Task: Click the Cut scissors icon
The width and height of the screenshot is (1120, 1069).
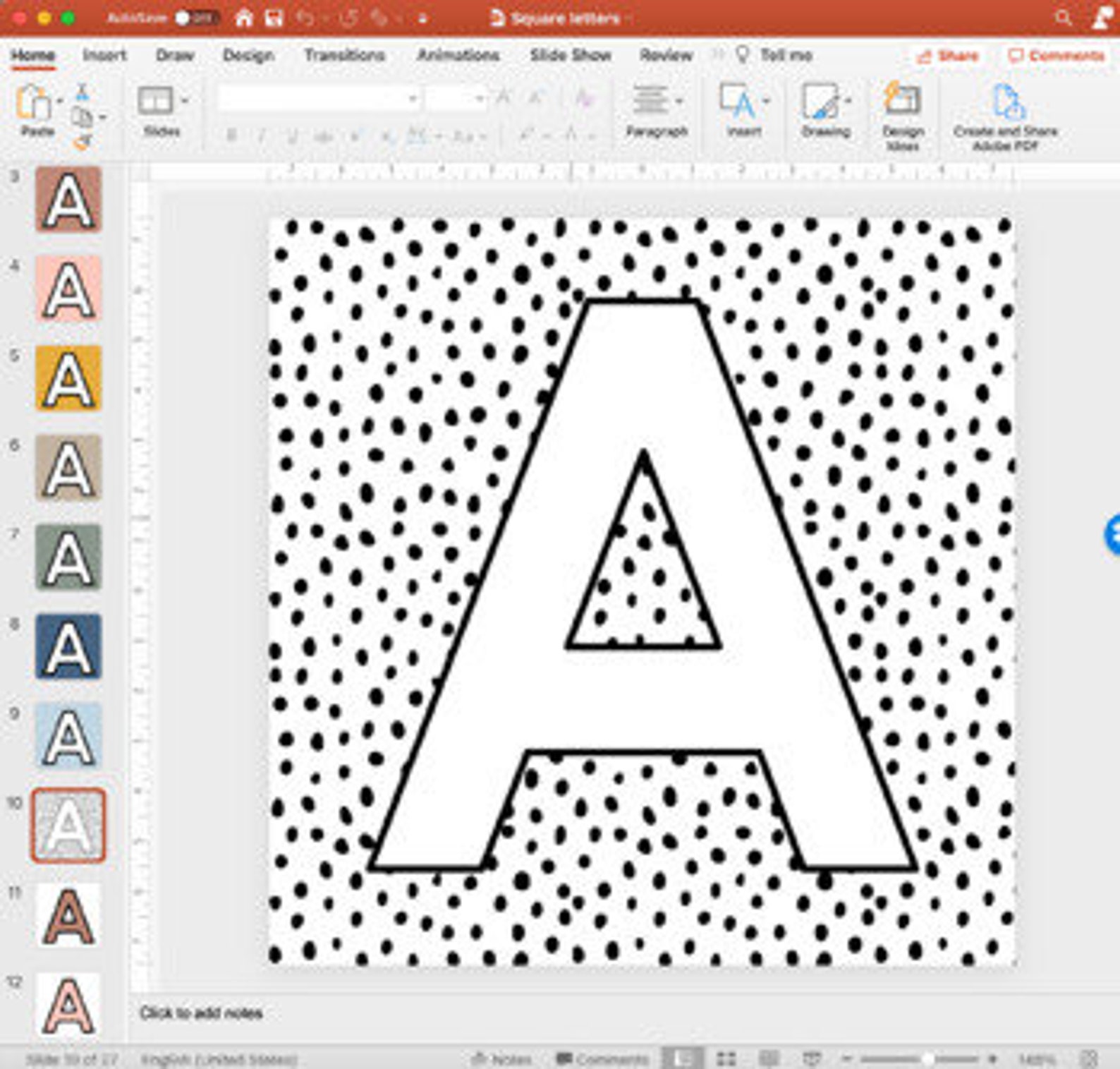Action: 82,91
